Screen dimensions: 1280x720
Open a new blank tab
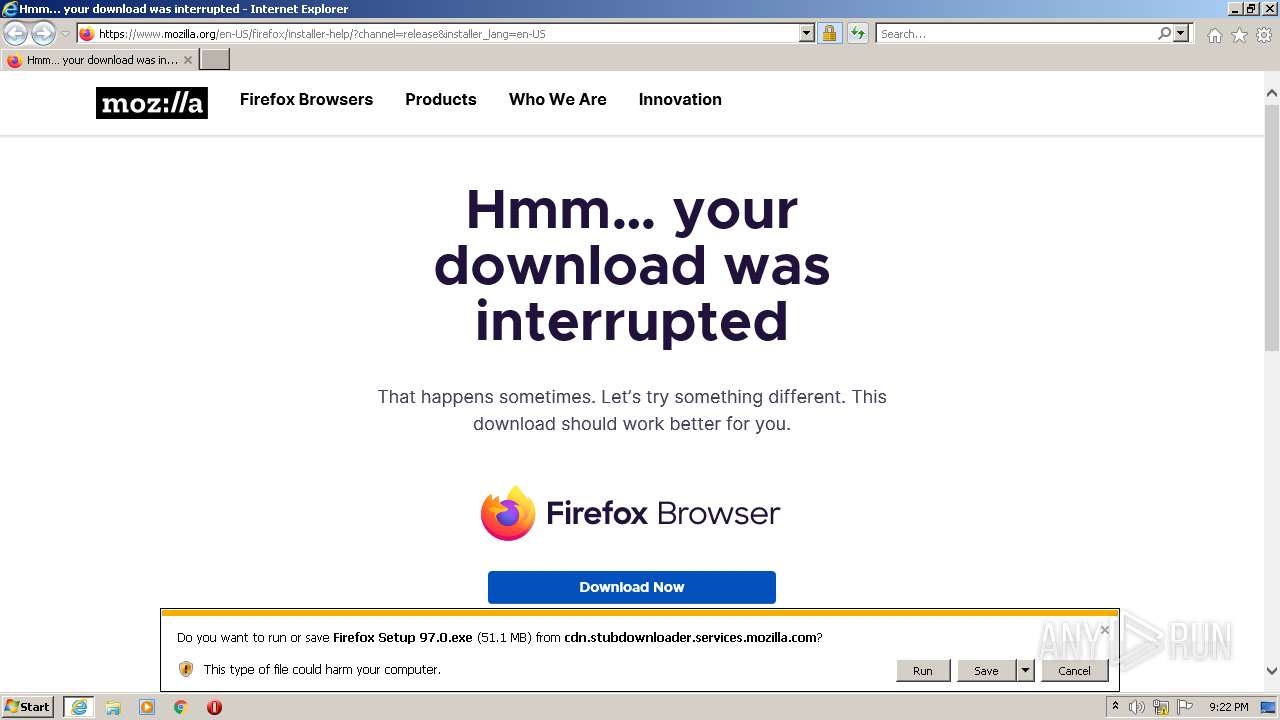click(215, 60)
